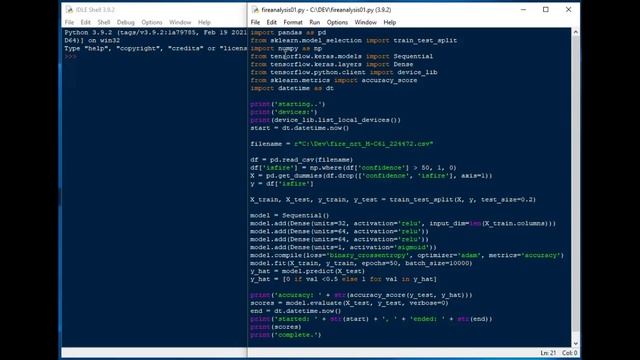Close the fireanalysis01.py editor window

pyautogui.click(x=568, y=9)
